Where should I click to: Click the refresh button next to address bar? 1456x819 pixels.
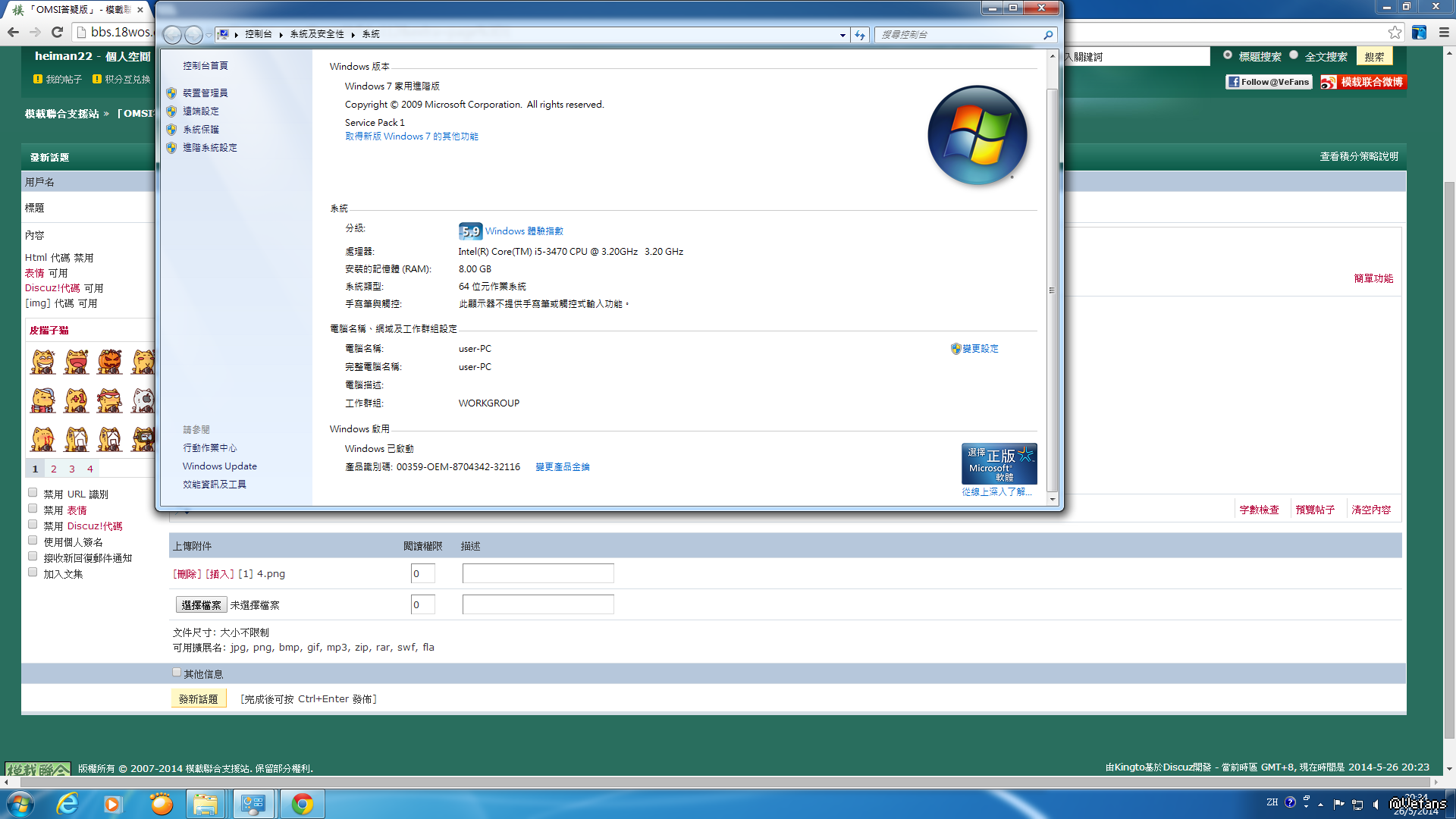point(859,35)
